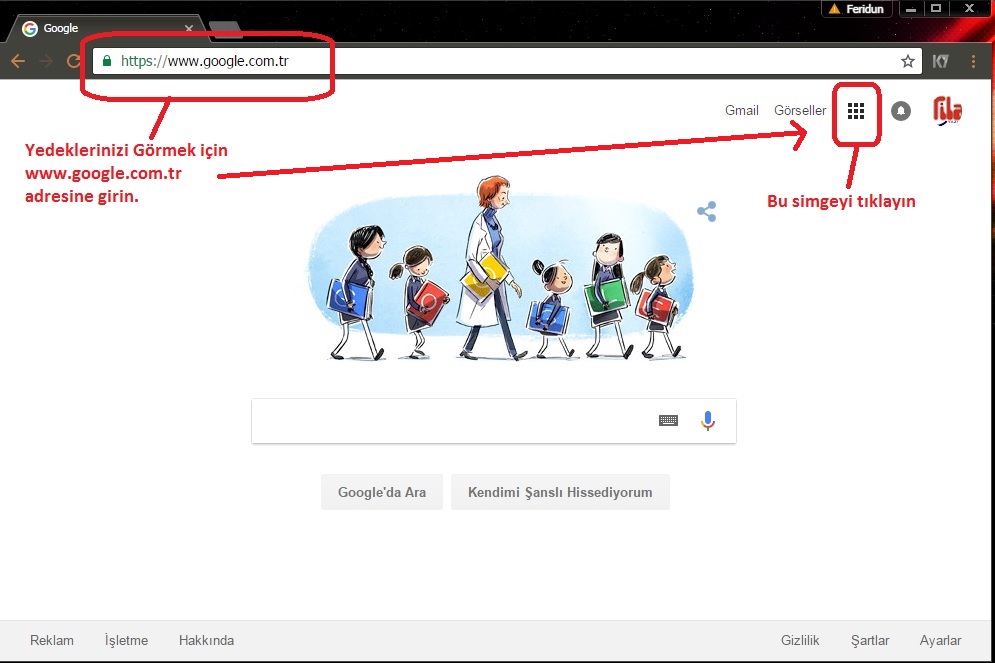Open the Google apps grid
The width and height of the screenshot is (995, 663).
click(855, 111)
